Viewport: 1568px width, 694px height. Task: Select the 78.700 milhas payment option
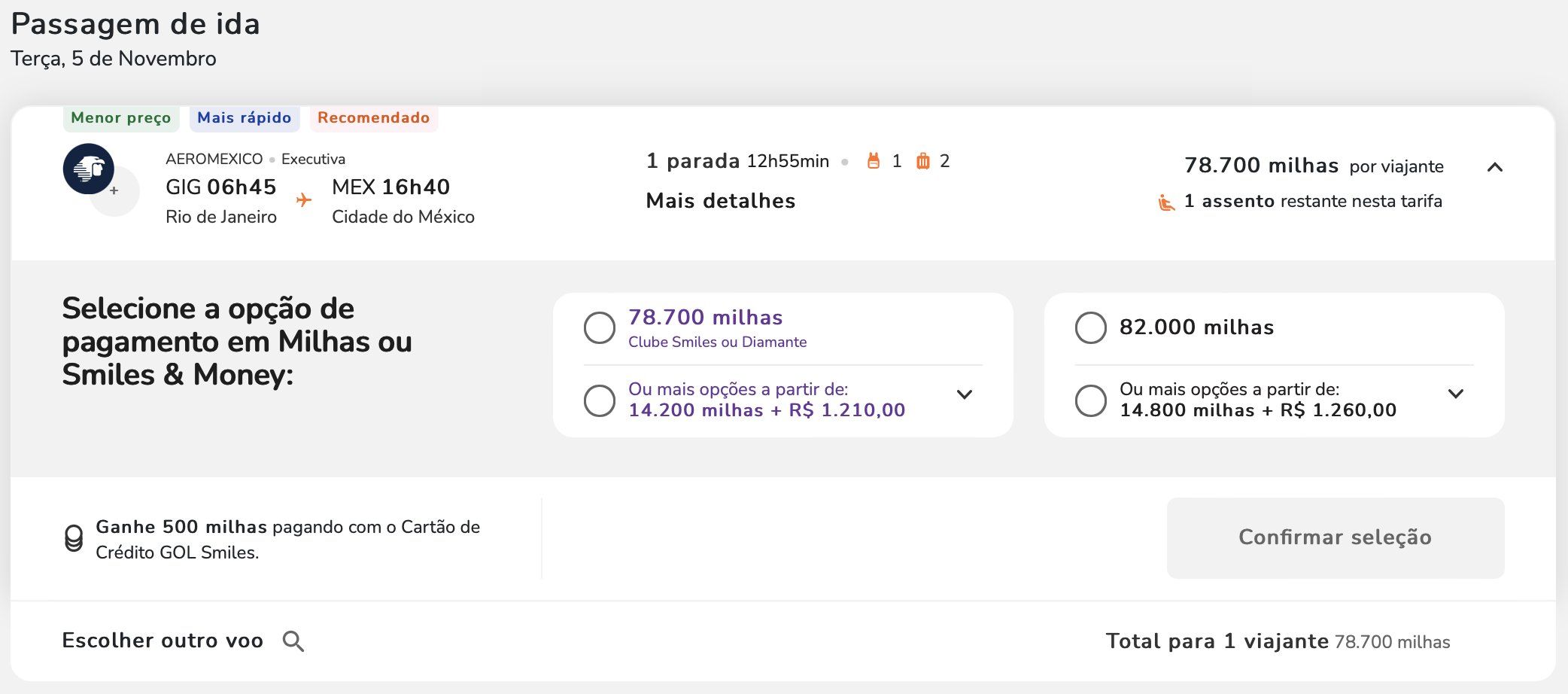(600, 327)
